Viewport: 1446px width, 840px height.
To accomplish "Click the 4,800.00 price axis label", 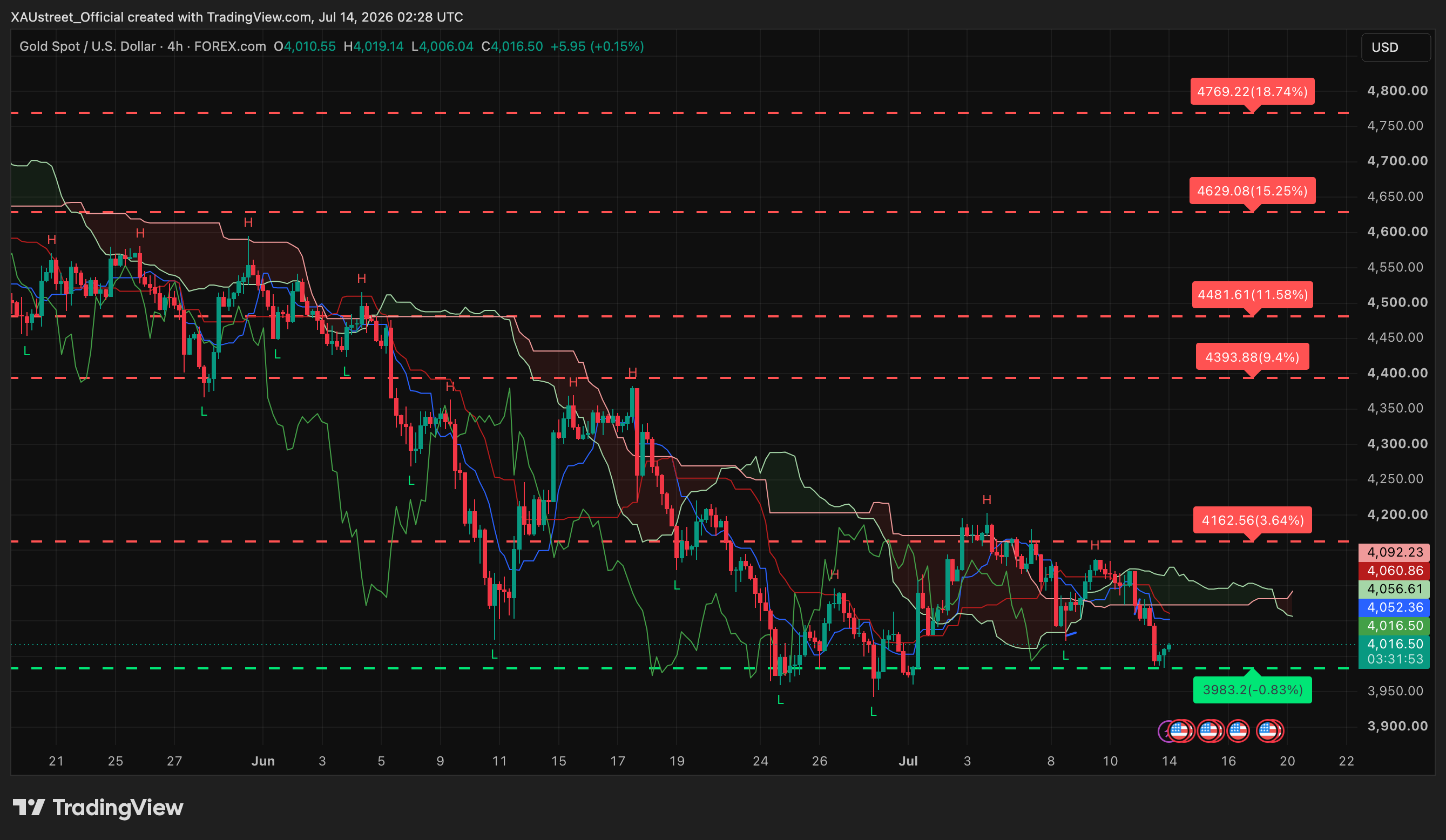I will [1397, 91].
